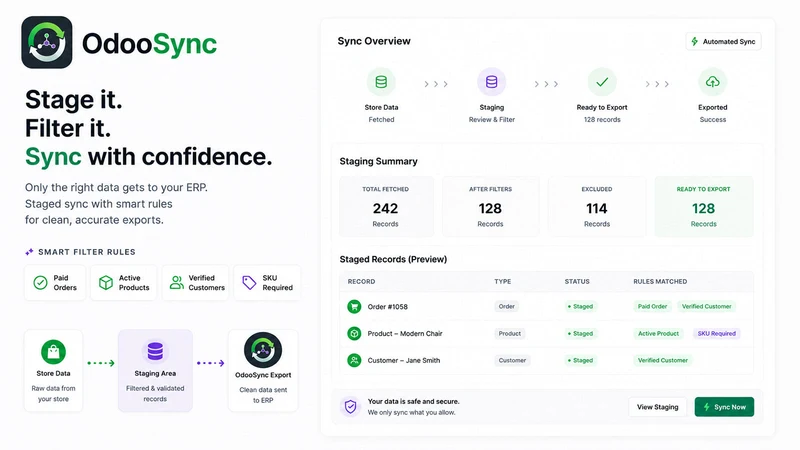Click the Staged status on Order #1058 row
Screen dimensions: 800x450
point(581,307)
